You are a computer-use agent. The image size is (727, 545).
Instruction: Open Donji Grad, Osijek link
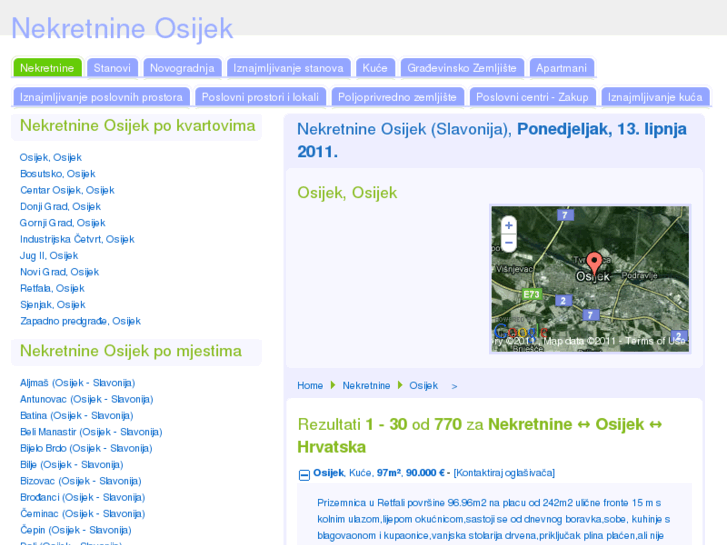coord(60,206)
